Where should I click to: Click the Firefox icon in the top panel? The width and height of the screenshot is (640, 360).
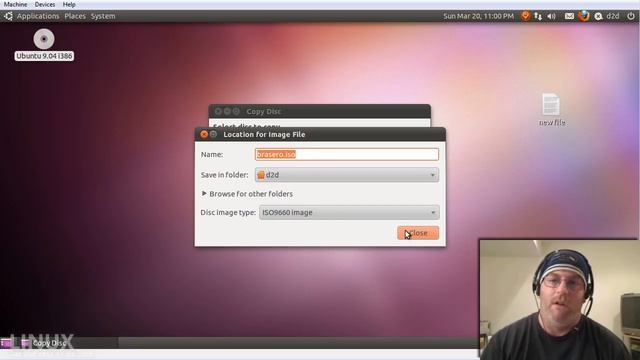click(584, 16)
